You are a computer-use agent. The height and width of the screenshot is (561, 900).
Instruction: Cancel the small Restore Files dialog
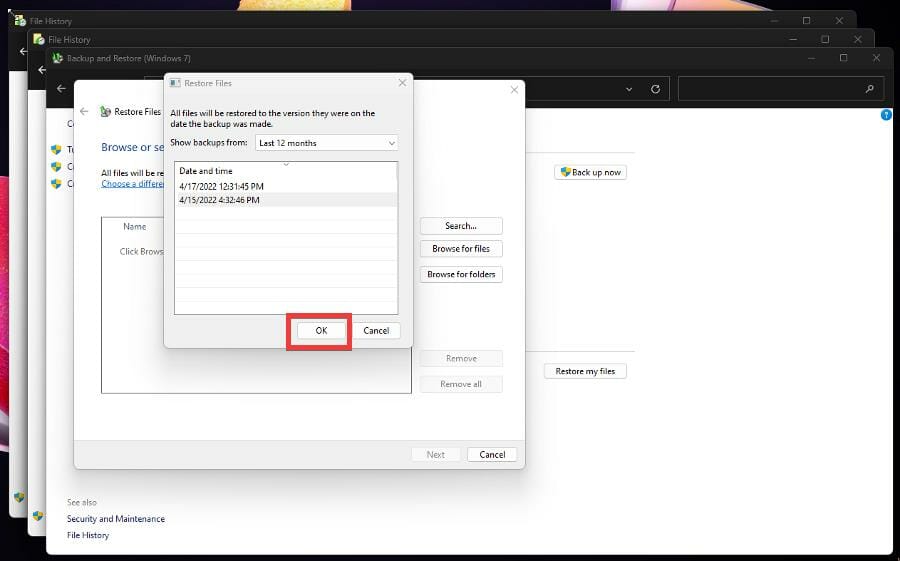pyautogui.click(x=376, y=331)
